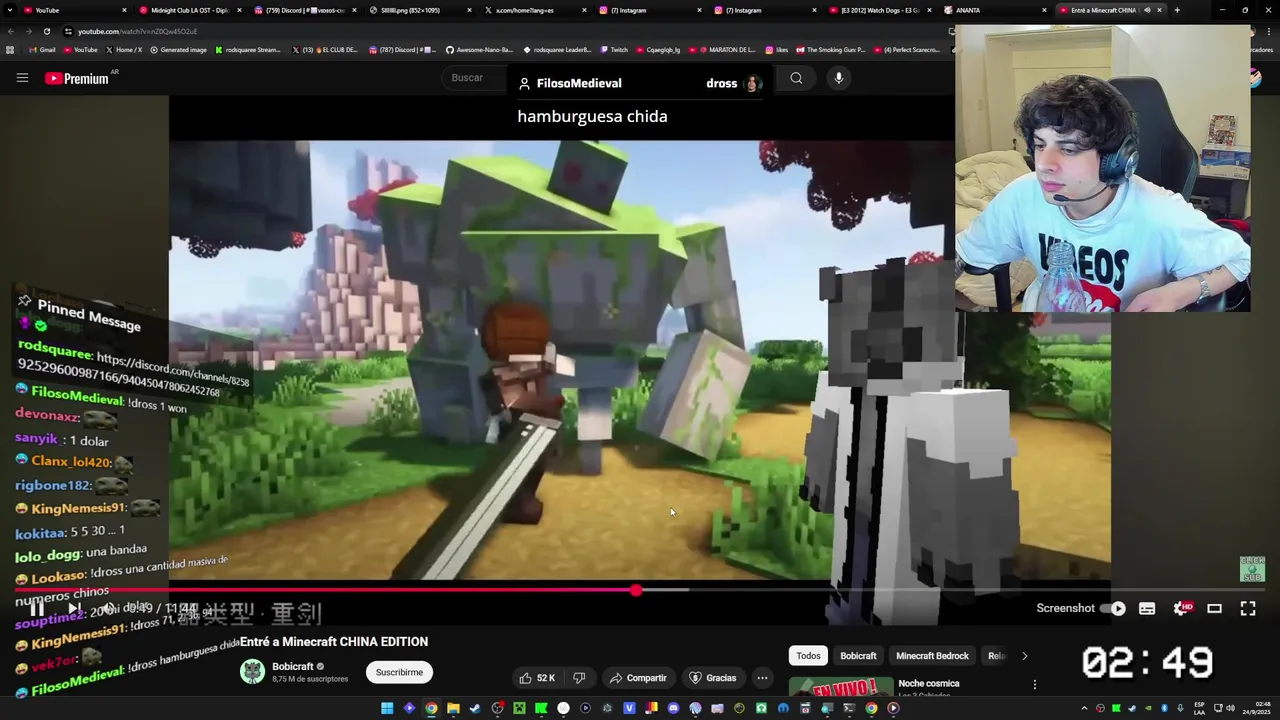Open the ESP LAA language switcher
The image size is (1280, 720).
1200,708
